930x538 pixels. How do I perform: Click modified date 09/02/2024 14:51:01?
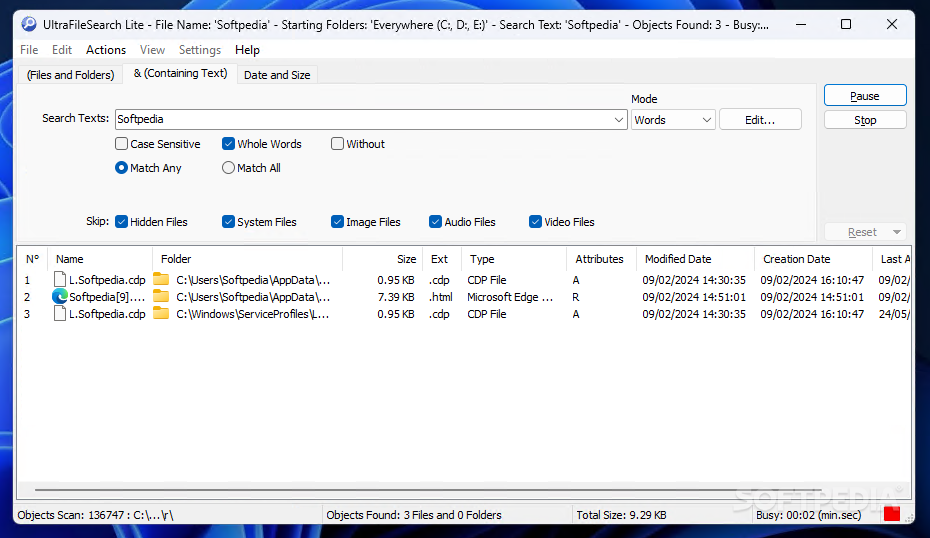[x=694, y=297]
